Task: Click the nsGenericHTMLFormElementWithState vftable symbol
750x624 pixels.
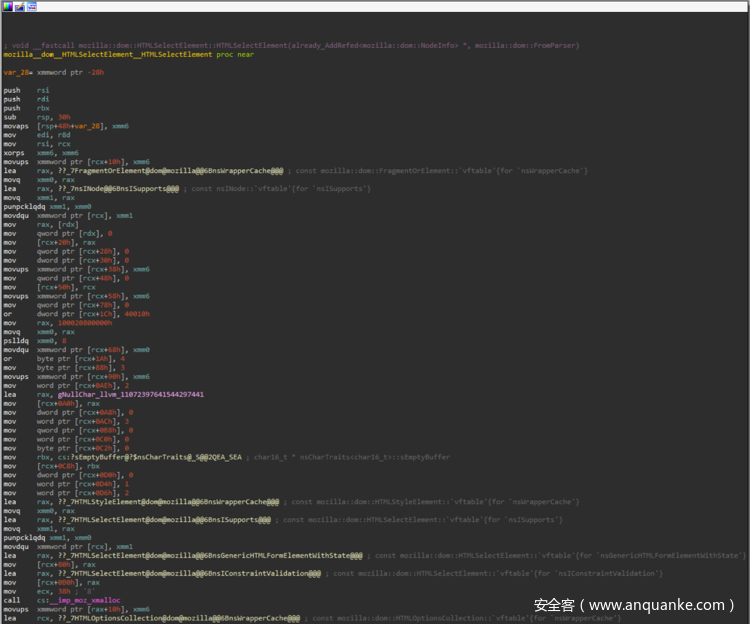Action: click(200, 555)
